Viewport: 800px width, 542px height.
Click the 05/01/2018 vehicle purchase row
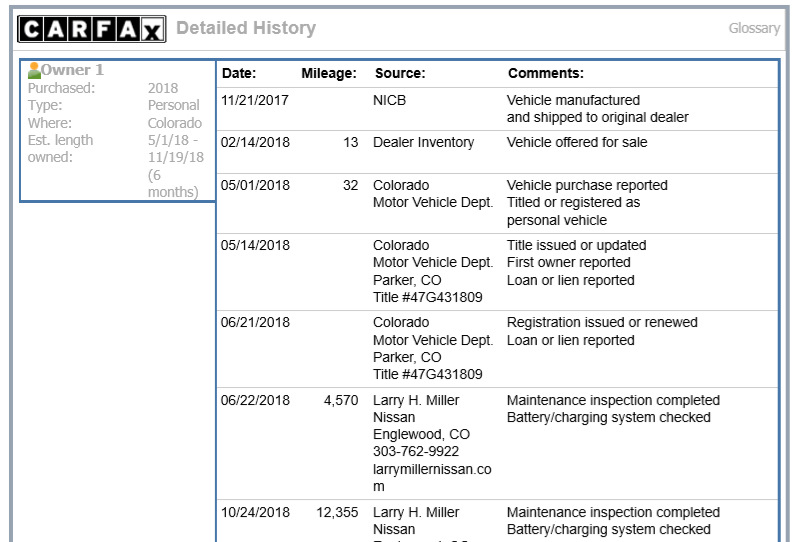(x=497, y=203)
